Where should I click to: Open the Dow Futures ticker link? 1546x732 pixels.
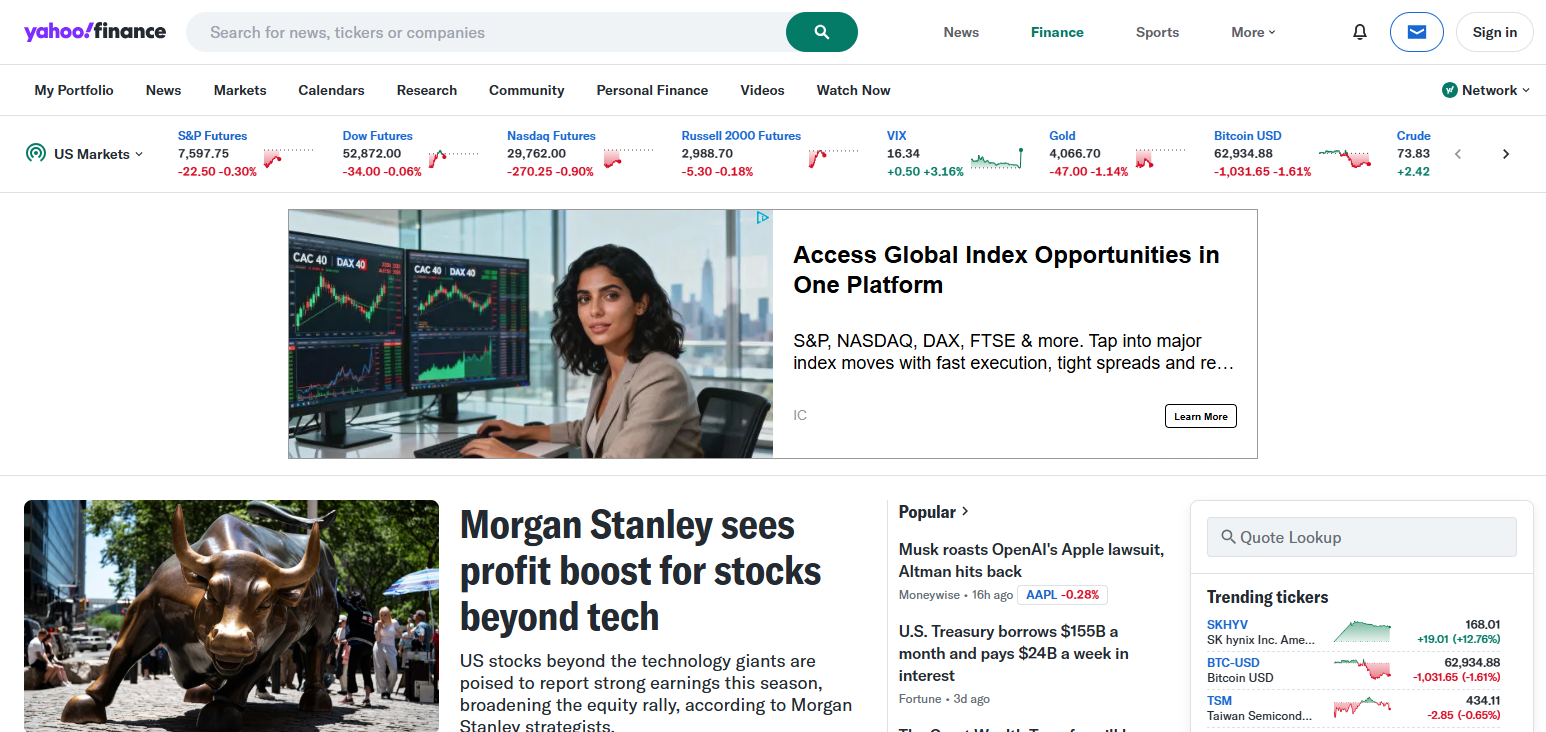[377, 136]
